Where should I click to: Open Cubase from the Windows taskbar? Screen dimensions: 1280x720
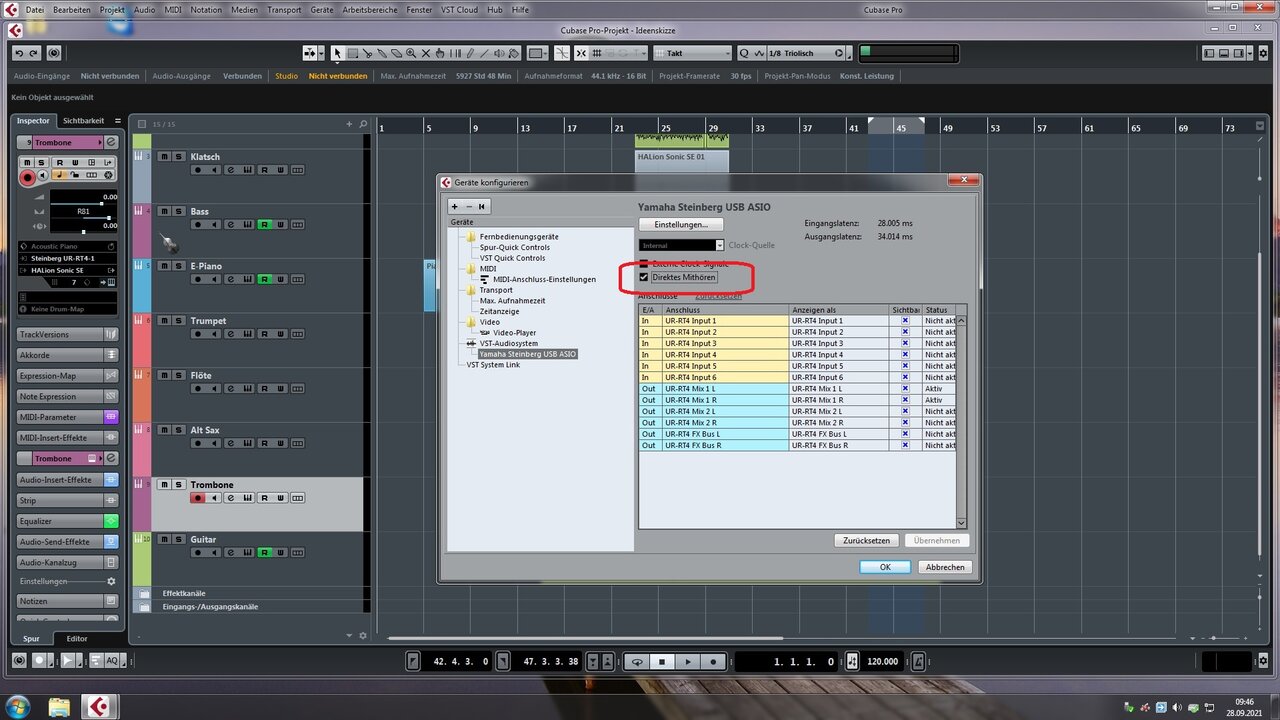(x=98, y=707)
